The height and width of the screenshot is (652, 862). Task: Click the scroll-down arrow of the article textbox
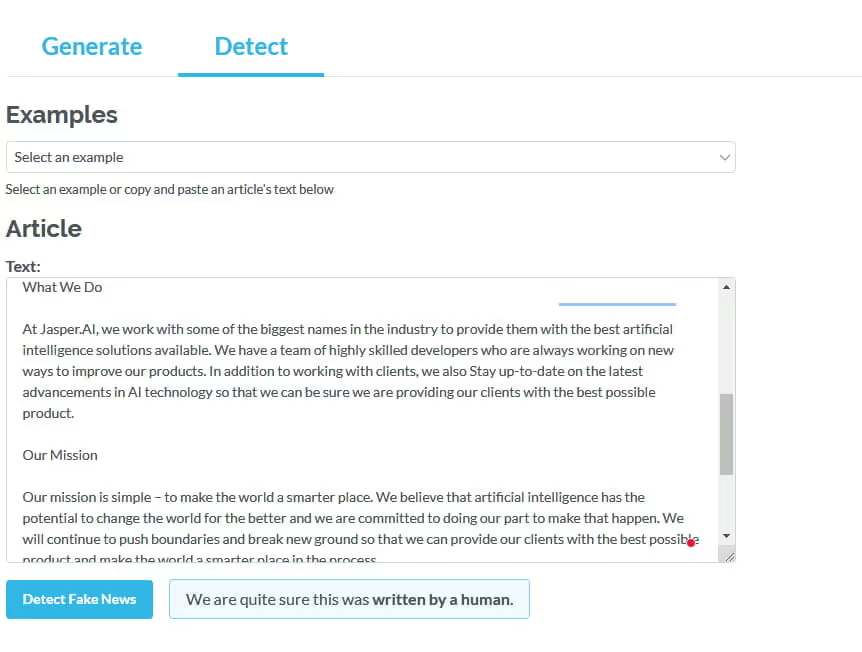(x=727, y=537)
